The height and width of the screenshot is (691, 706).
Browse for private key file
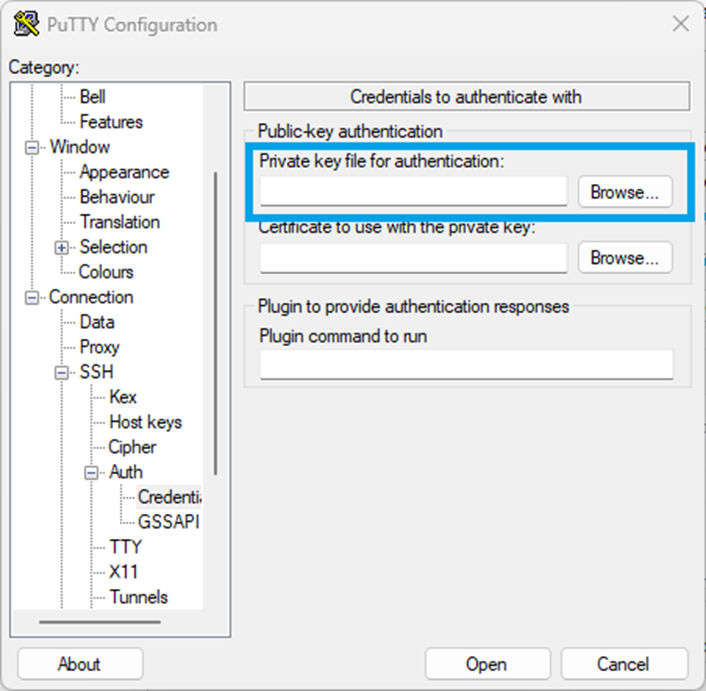[x=625, y=192]
